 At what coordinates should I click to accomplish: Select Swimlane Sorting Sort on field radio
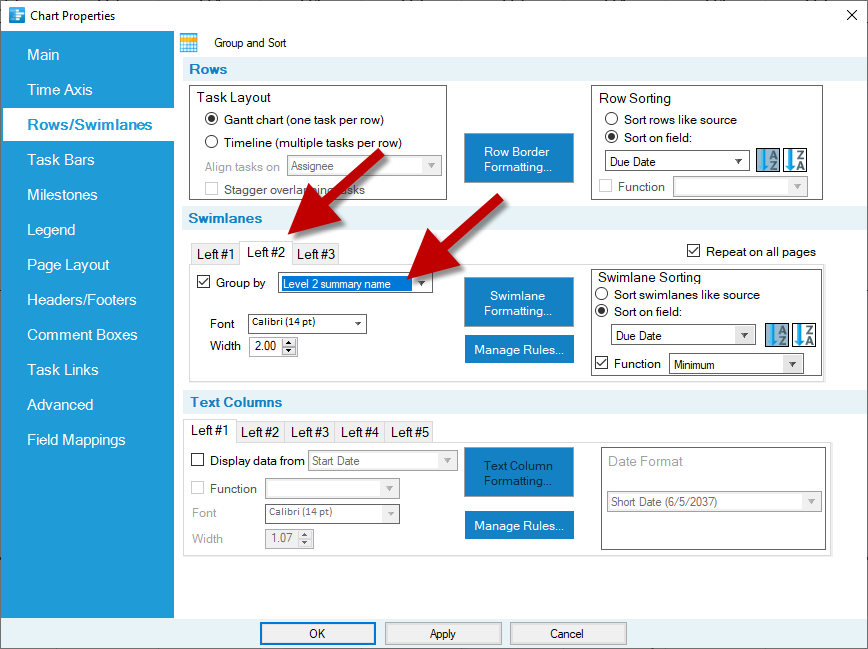point(602,311)
